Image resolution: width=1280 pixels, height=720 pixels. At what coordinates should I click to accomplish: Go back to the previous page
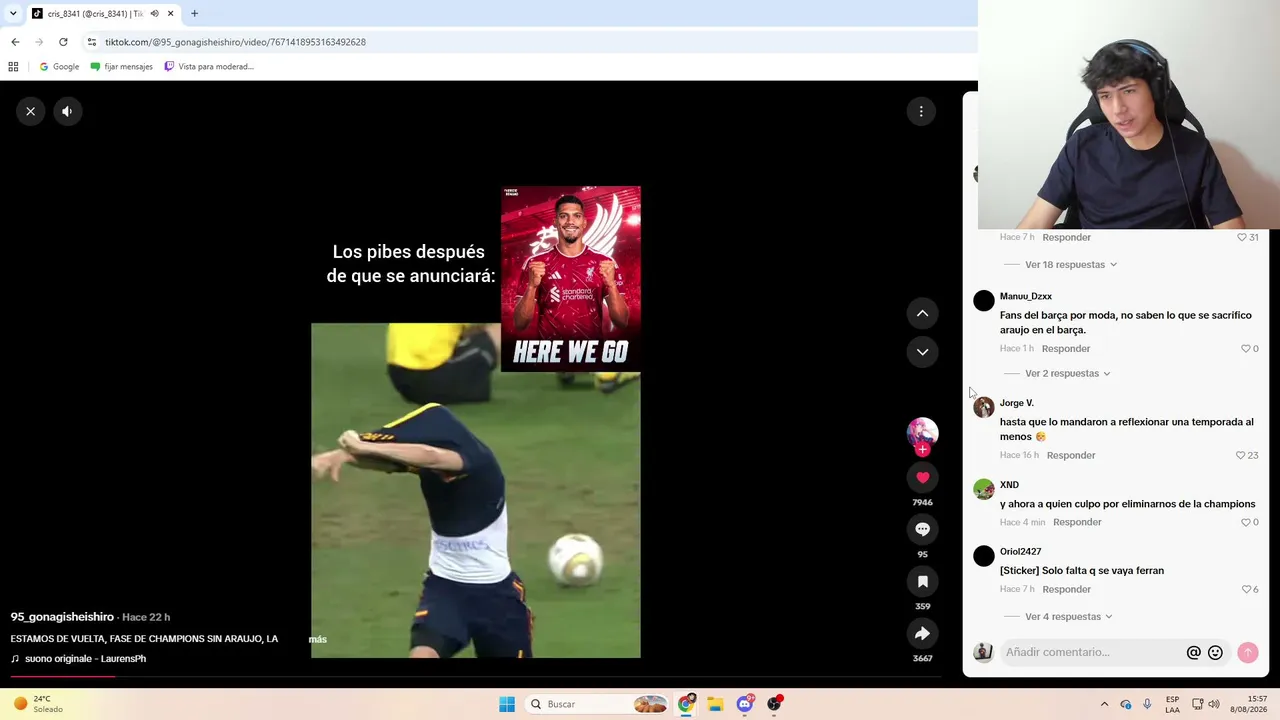15,42
